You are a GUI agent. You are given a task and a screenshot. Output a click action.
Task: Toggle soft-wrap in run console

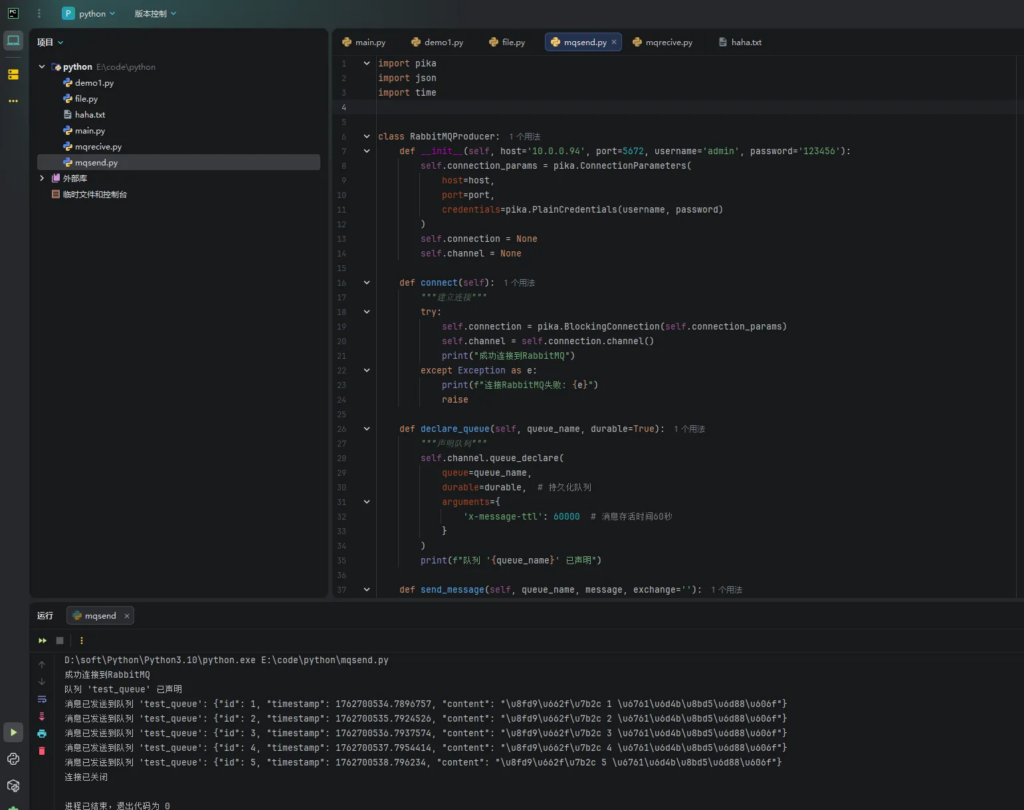42,699
